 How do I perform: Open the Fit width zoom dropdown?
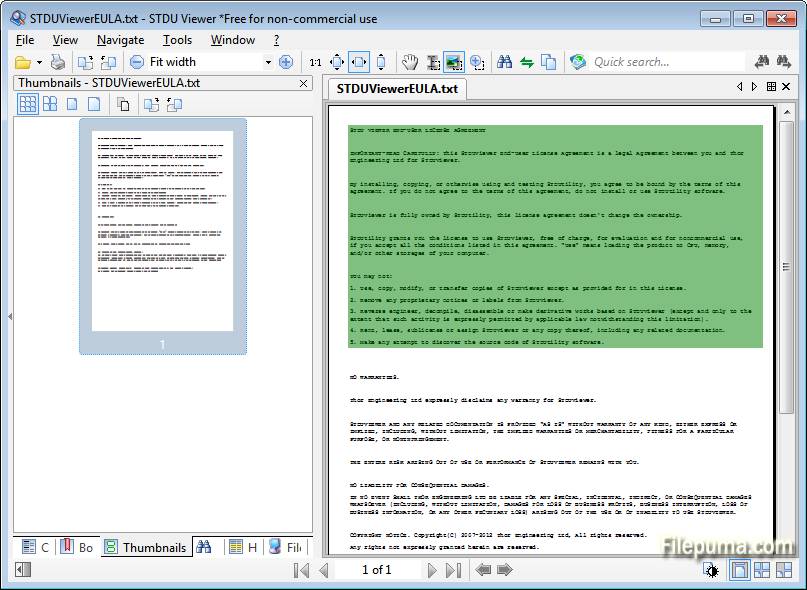click(x=268, y=62)
